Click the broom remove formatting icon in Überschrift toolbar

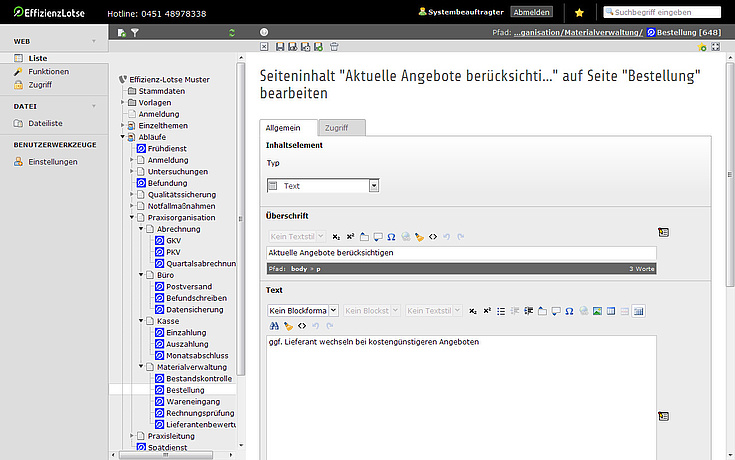[419, 237]
